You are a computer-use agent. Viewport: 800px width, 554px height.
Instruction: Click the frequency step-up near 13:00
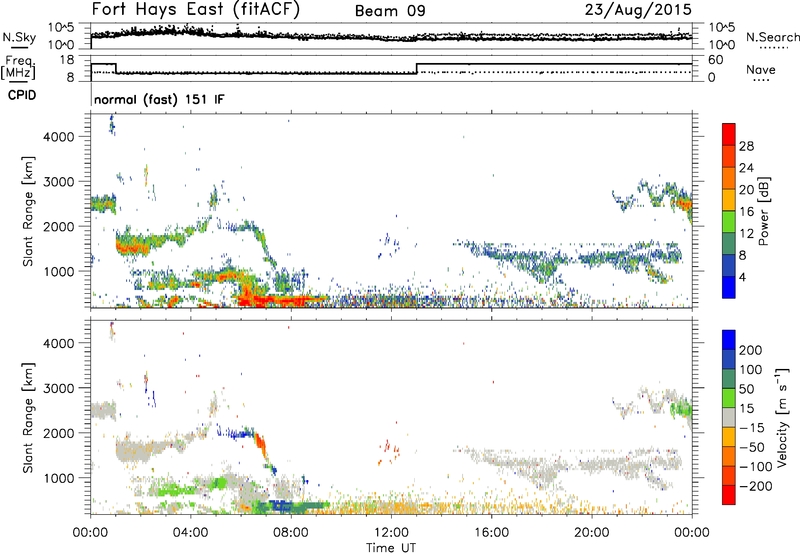click(x=417, y=68)
